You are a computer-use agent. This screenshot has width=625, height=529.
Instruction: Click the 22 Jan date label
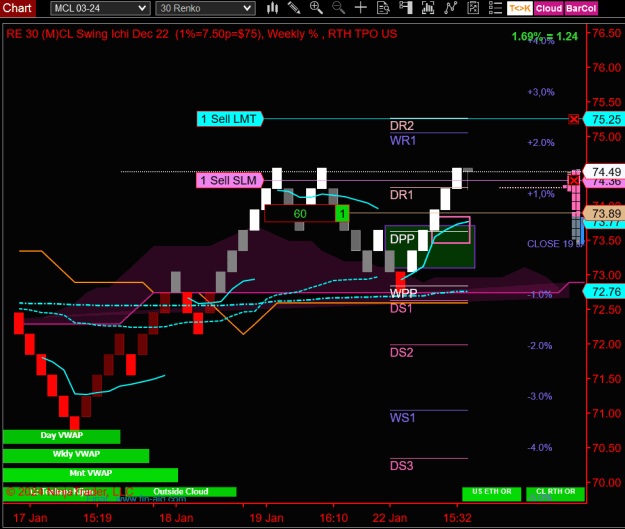(x=390, y=518)
